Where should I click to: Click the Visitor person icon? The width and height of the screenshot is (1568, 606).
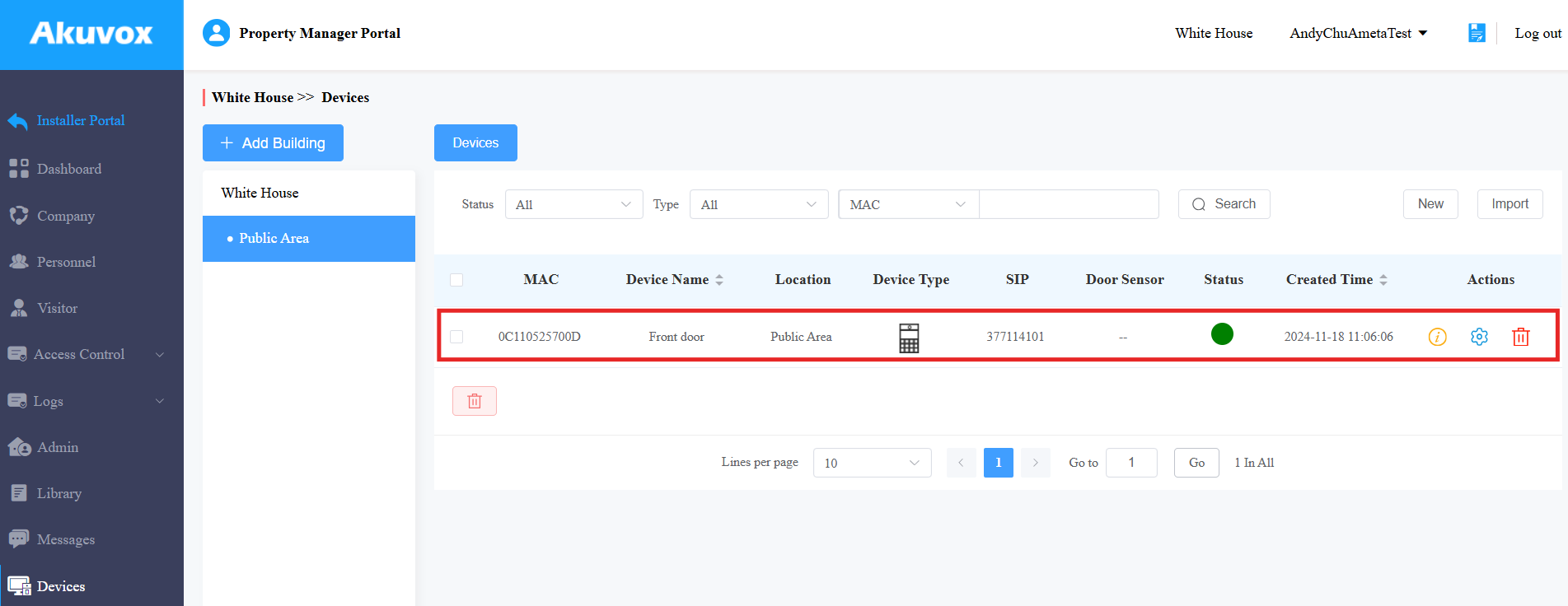click(18, 308)
